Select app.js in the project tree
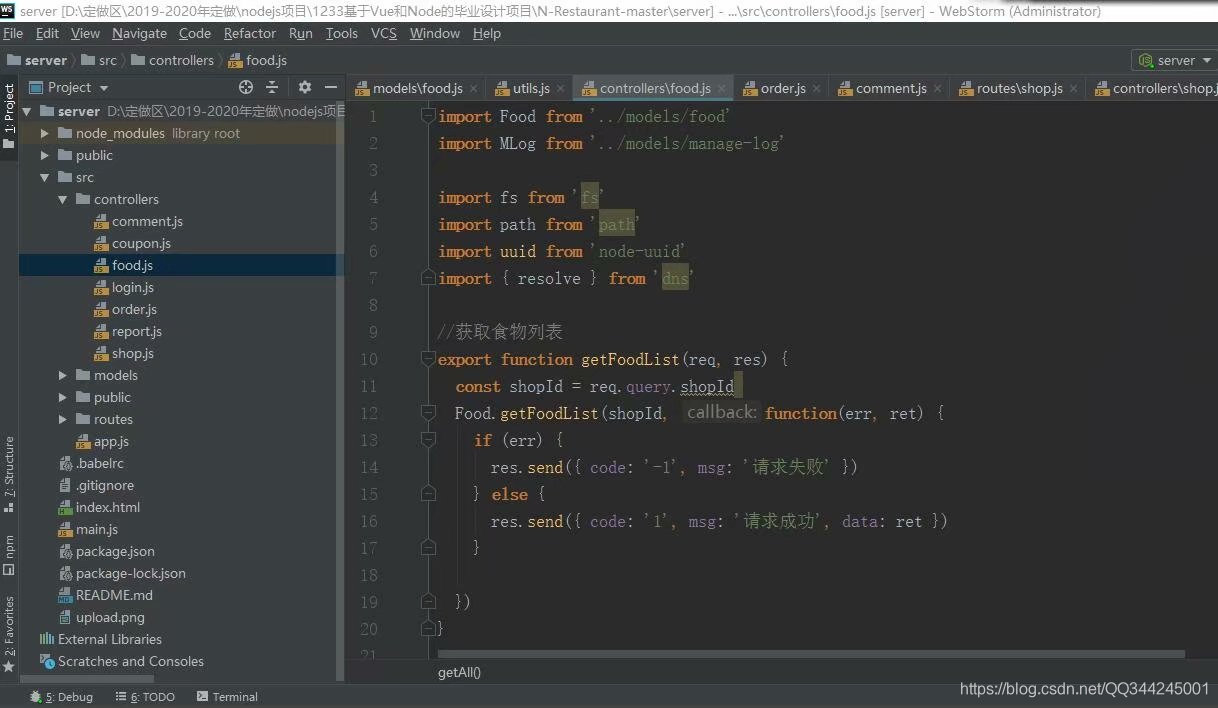 coord(111,441)
